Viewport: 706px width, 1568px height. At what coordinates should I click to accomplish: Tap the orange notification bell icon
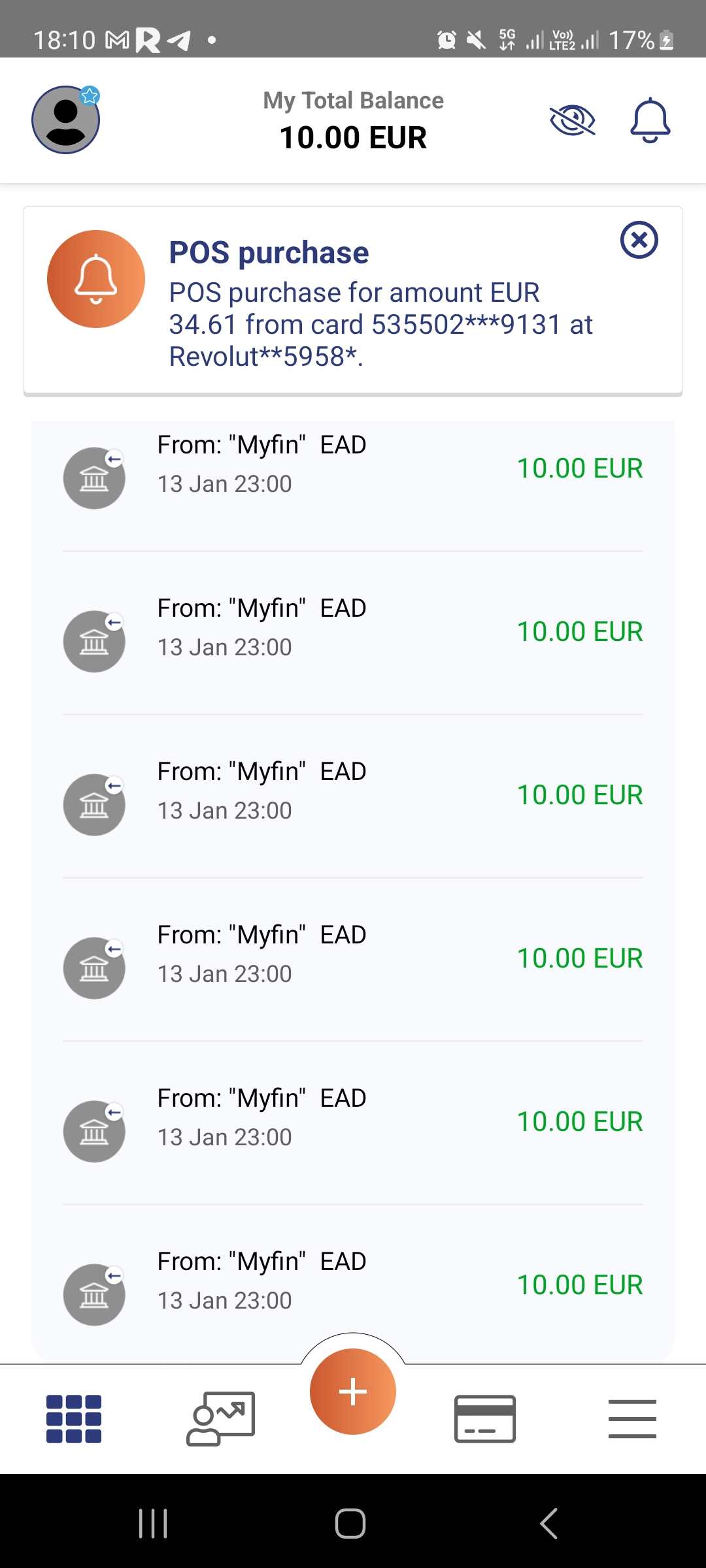point(96,279)
